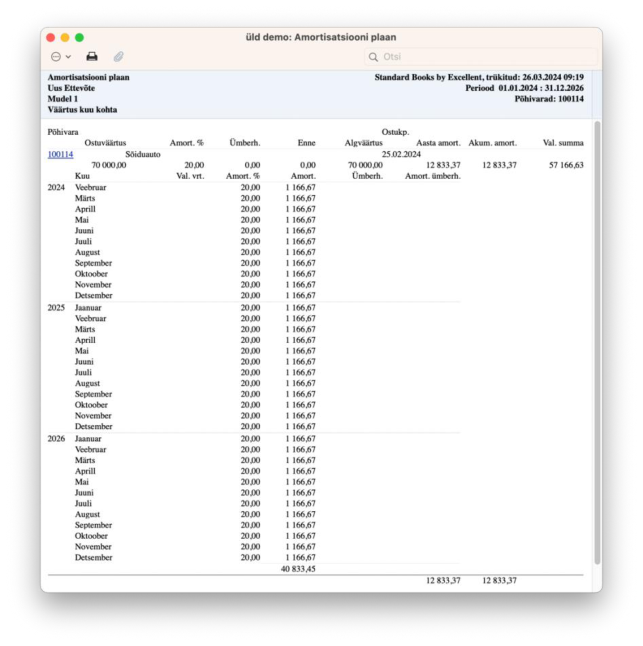
Task: Click the year label 2025
Action: [x=56, y=307]
